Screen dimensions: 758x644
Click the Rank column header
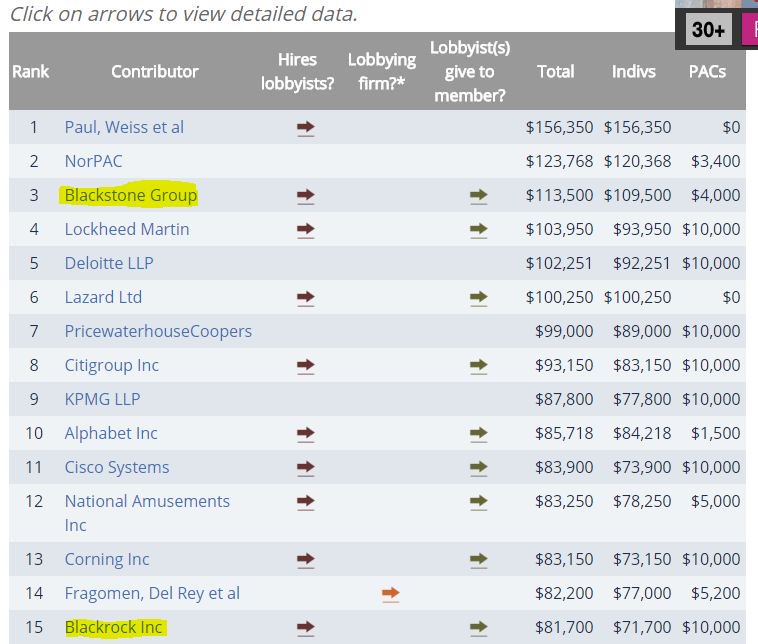30,72
